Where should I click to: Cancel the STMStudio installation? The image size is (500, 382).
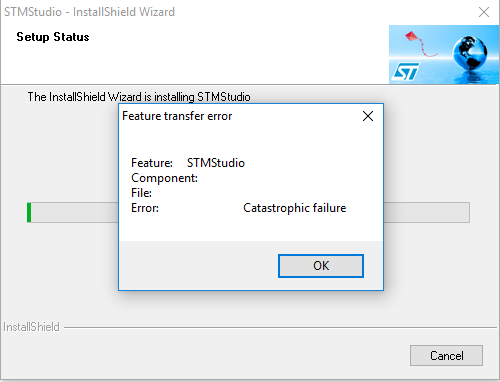point(446,355)
